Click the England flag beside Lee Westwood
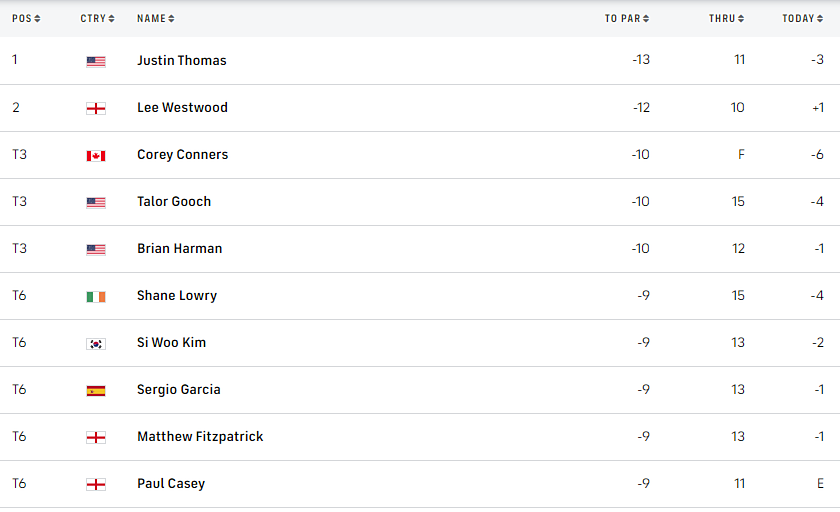 pyautogui.click(x=96, y=108)
